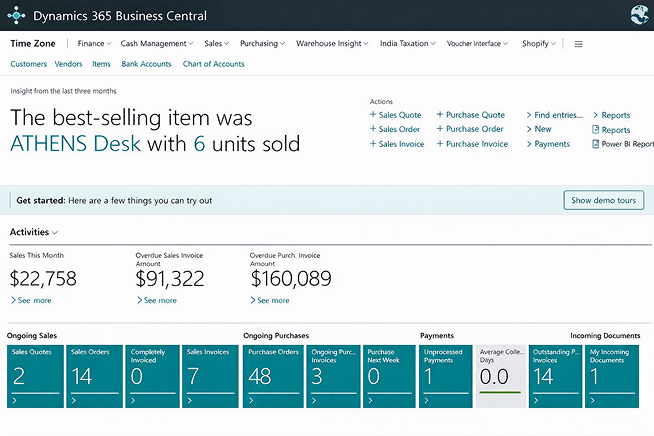Click the plus icon beside Sales Quote
The height and width of the screenshot is (436, 654).
coord(373,114)
